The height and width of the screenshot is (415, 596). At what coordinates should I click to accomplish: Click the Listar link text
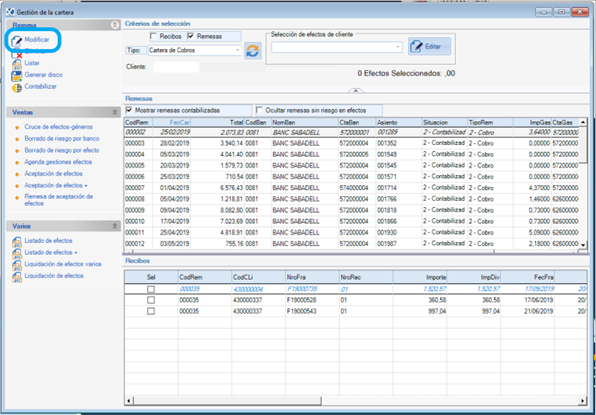tap(32, 63)
